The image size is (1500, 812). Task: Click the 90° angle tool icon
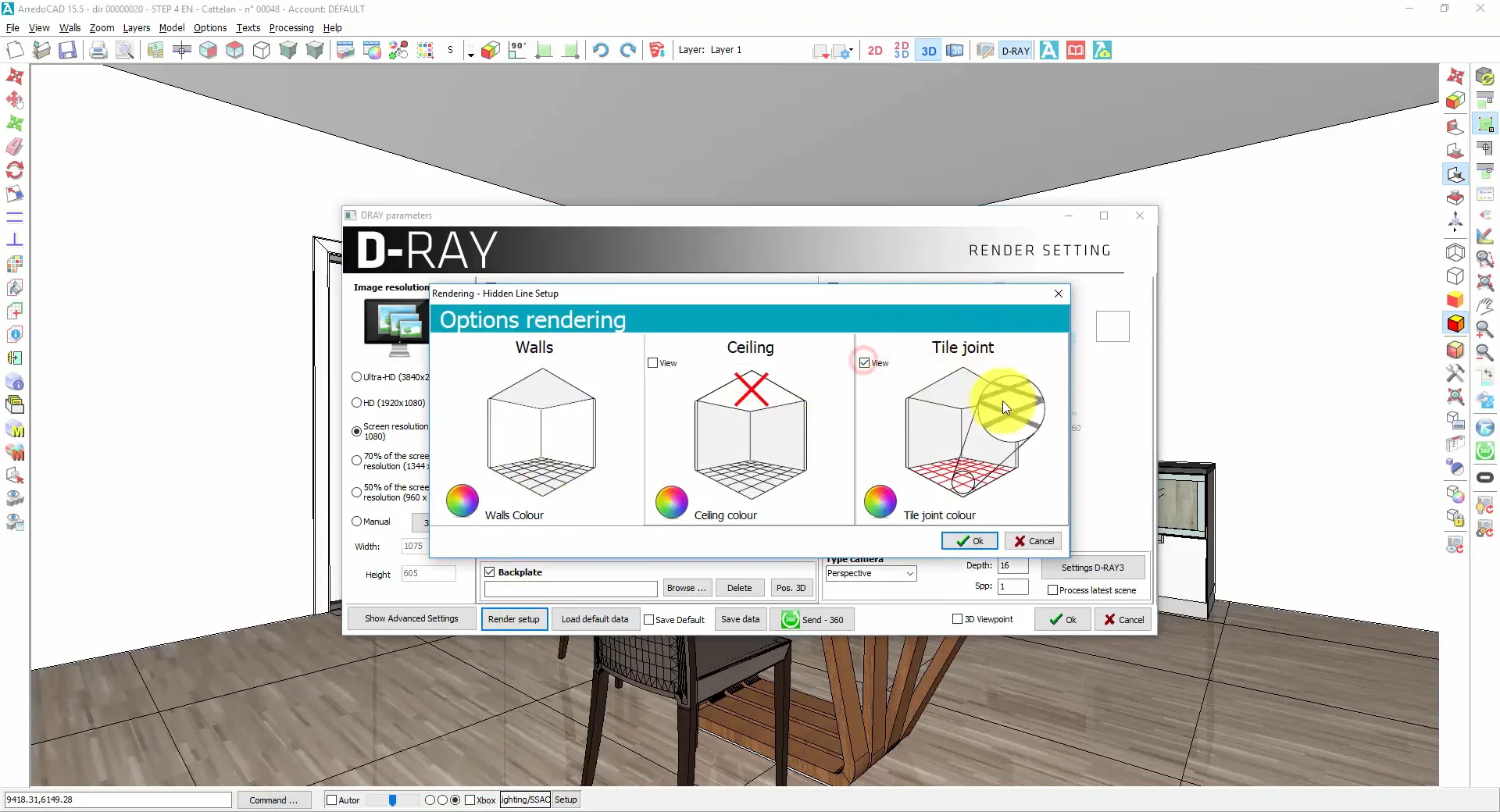pos(517,51)
